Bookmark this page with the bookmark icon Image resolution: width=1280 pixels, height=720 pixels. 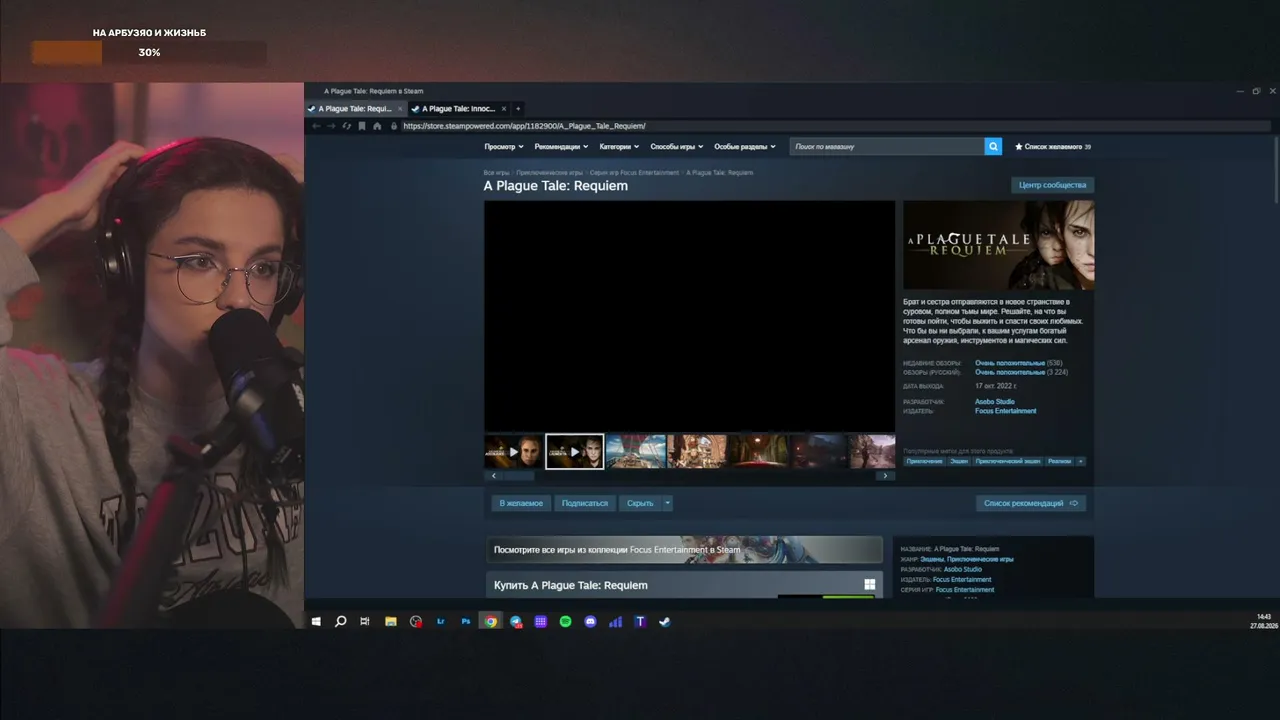coord(362,126)
